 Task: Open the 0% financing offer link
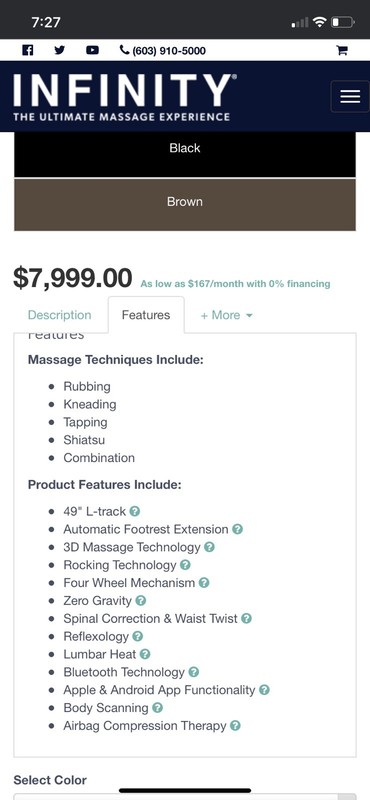click(x=235, y=284)
